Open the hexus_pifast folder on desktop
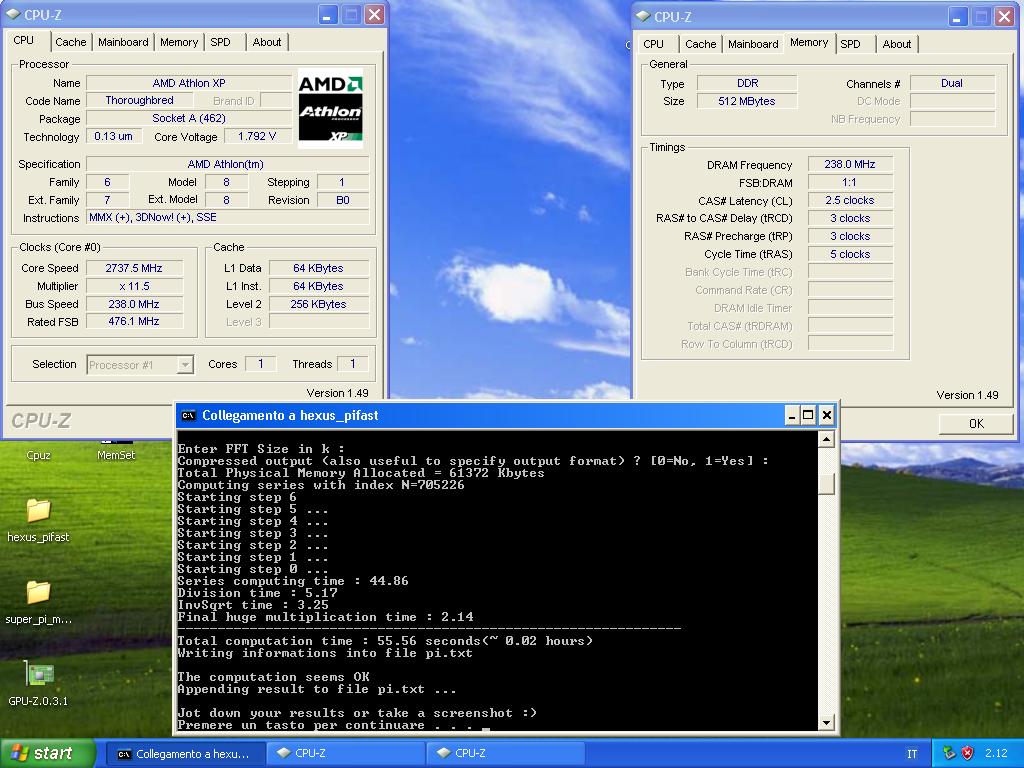Image resolution: width=1024 pixels, height=768 pixels. click(x=38, y=520)
